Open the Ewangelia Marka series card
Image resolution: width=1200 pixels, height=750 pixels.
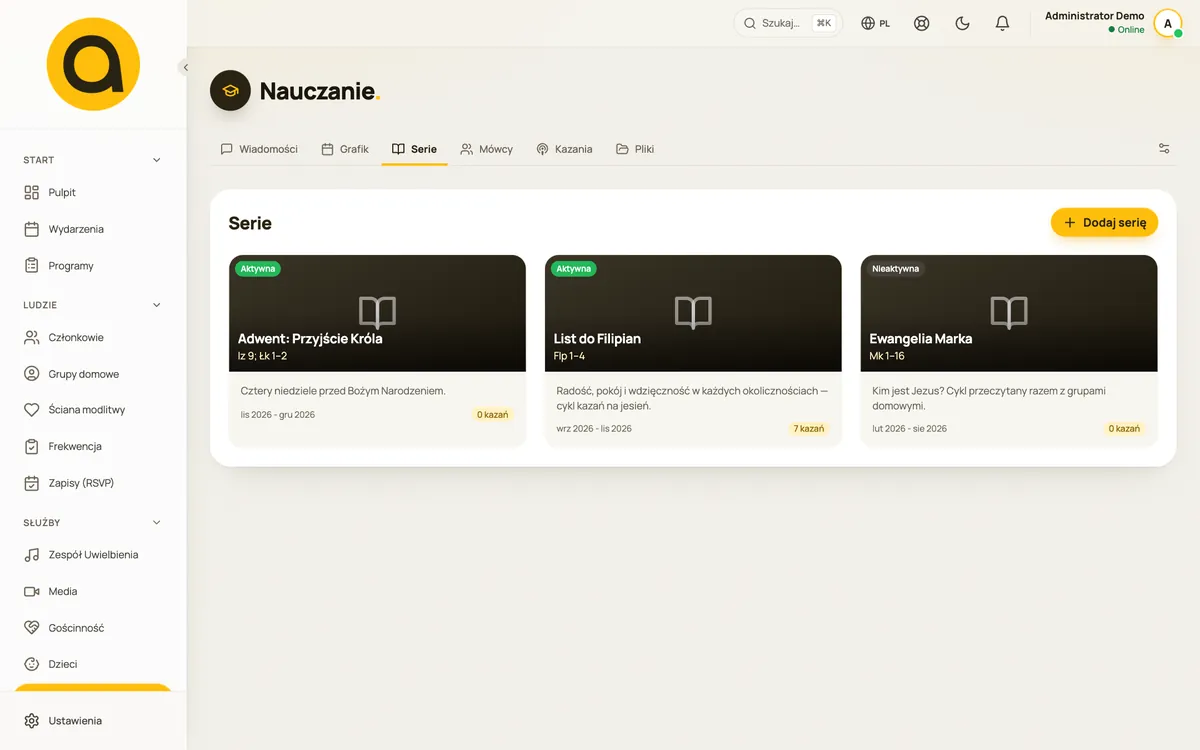click(x=1009, y=351)
